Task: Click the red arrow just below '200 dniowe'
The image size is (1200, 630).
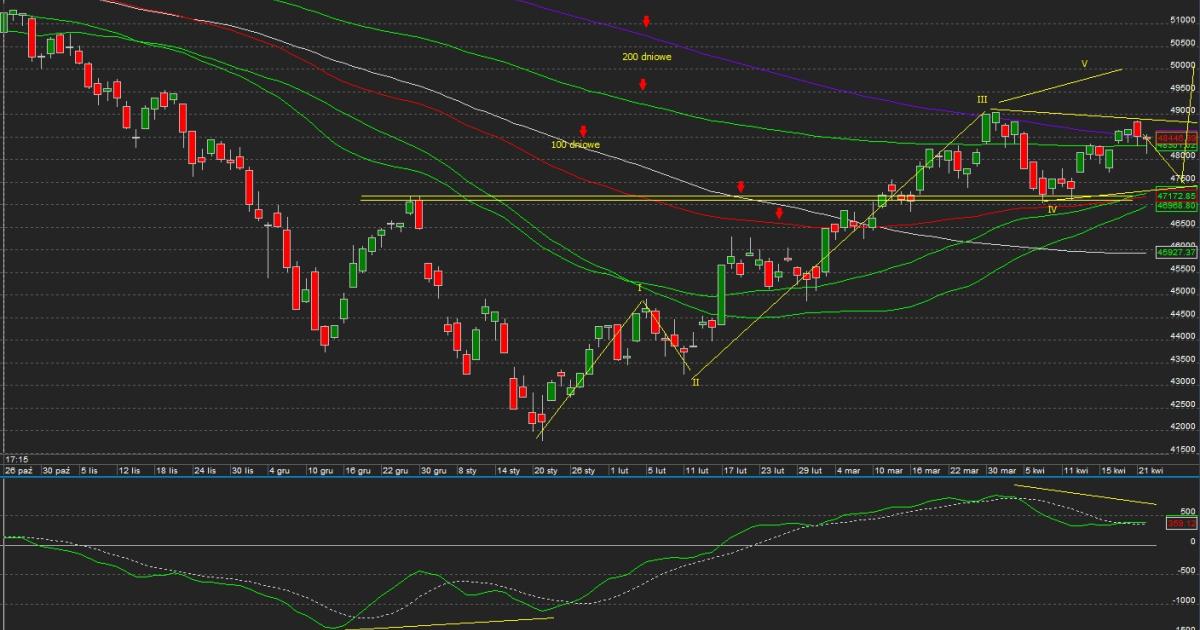Action: point(644,85)
